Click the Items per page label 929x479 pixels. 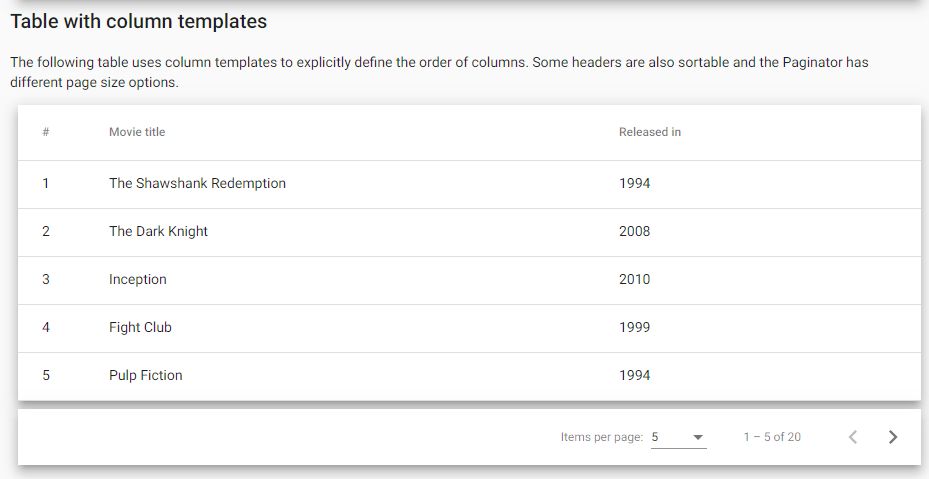coord(602,437)
